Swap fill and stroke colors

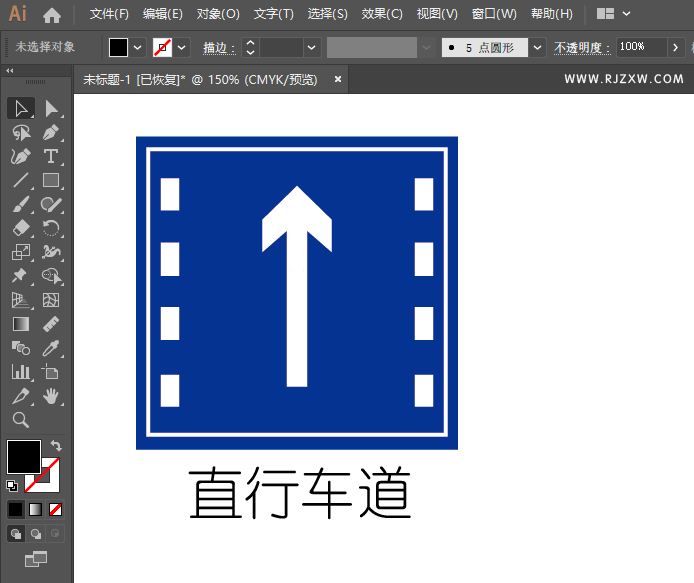(x=56, y=445)
